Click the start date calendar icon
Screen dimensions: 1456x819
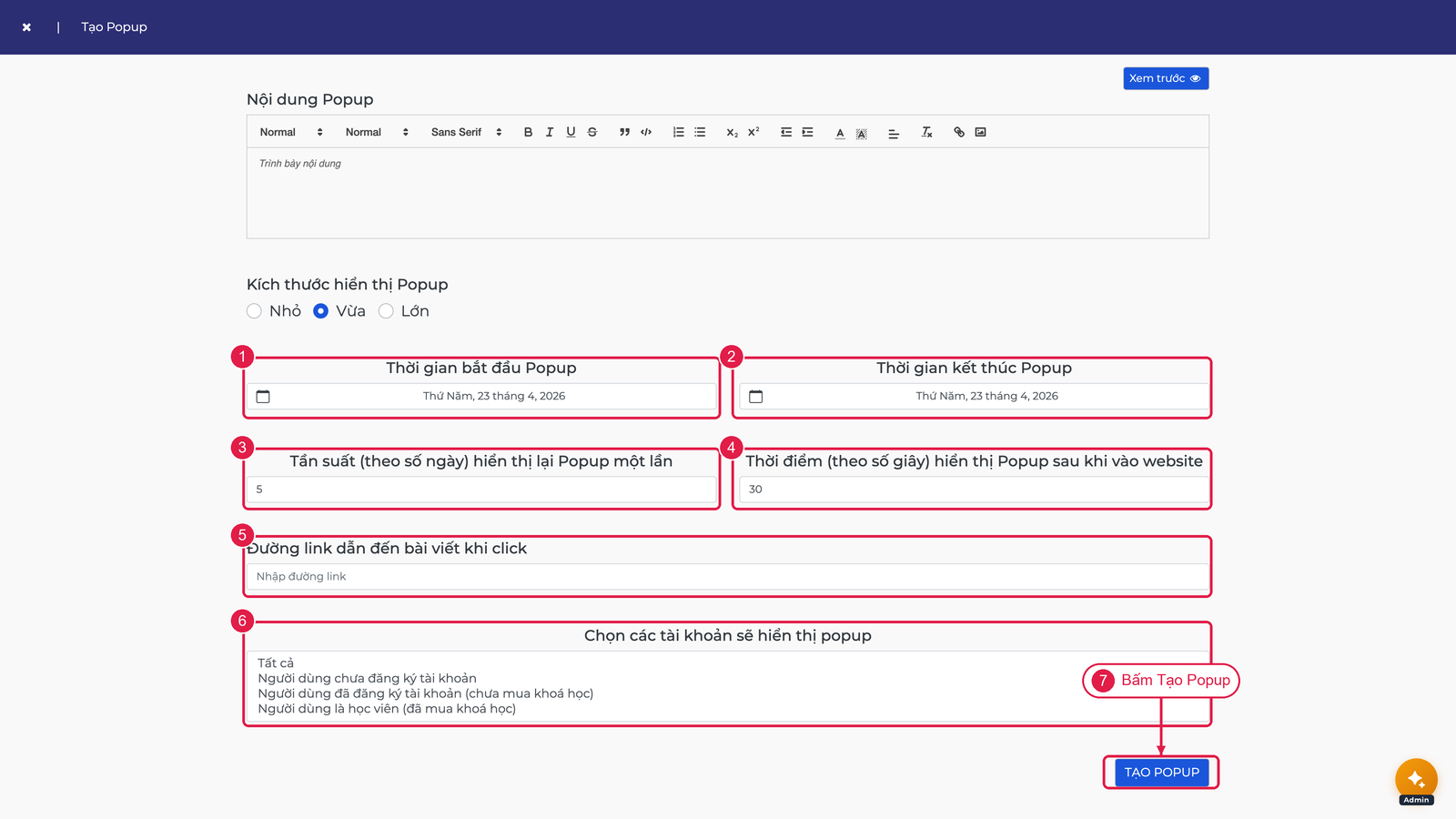tap(263, 396)
